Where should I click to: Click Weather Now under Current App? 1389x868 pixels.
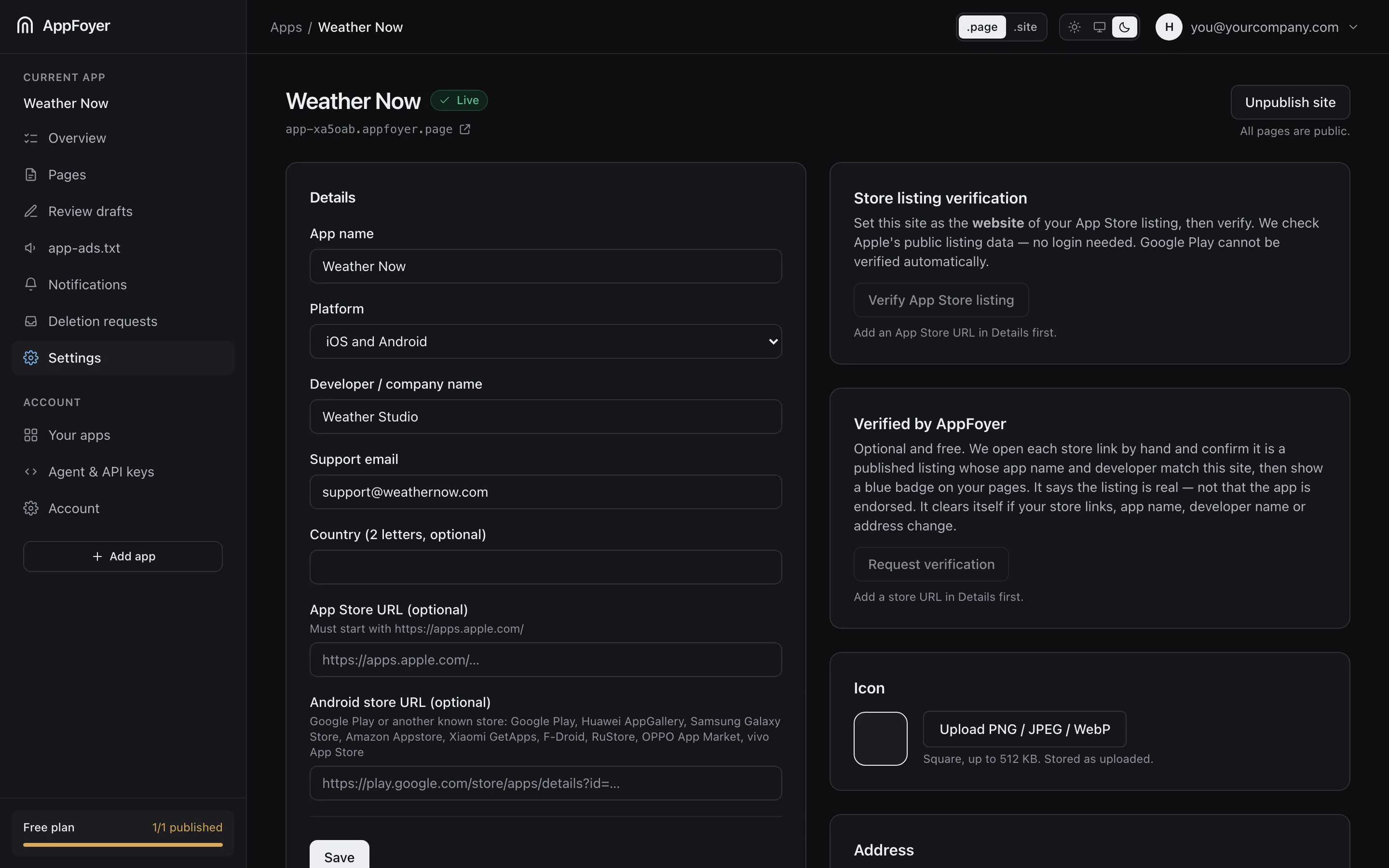(x=66, y=103)
